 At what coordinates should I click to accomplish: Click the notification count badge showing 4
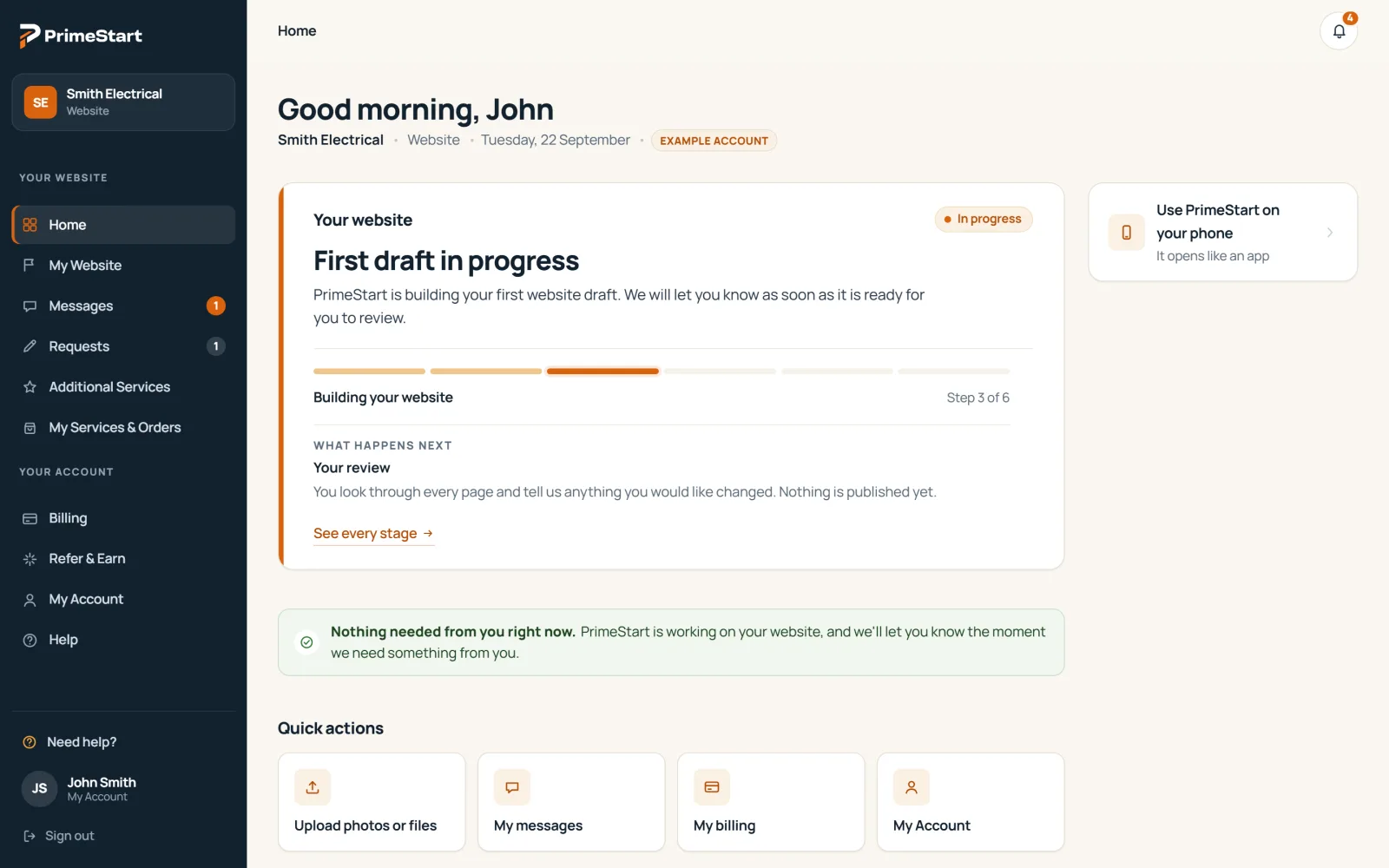pyautogui.click(x=1350, y=17)
